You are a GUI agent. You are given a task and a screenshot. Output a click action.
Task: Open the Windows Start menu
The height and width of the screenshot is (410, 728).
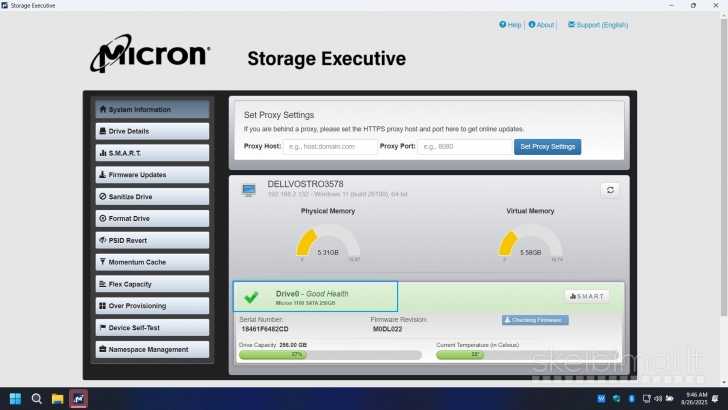pyautogui.click(x=15, y=399)
